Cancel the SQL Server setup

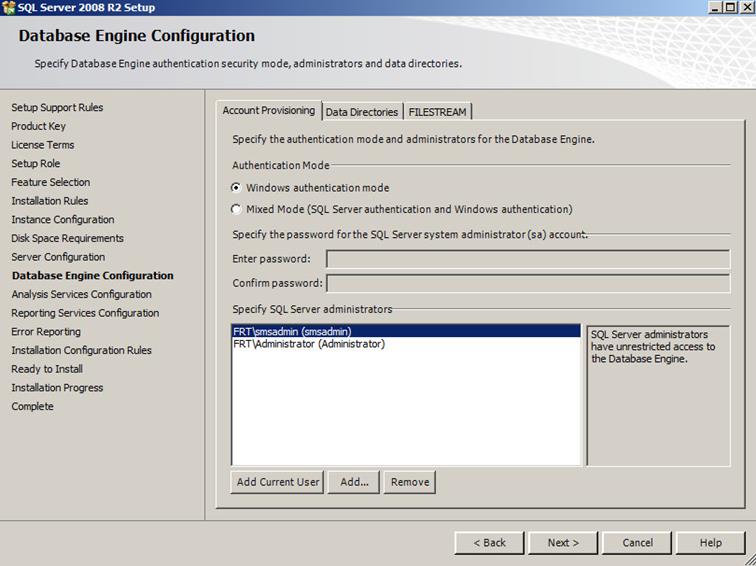point(637,543)
